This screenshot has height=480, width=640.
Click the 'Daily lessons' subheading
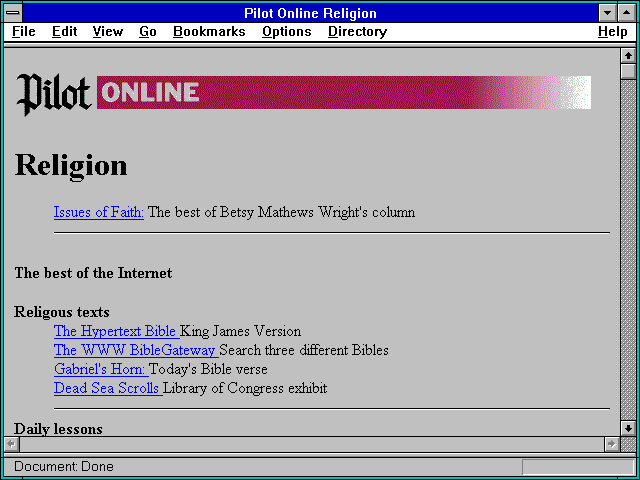pos(58,429)
